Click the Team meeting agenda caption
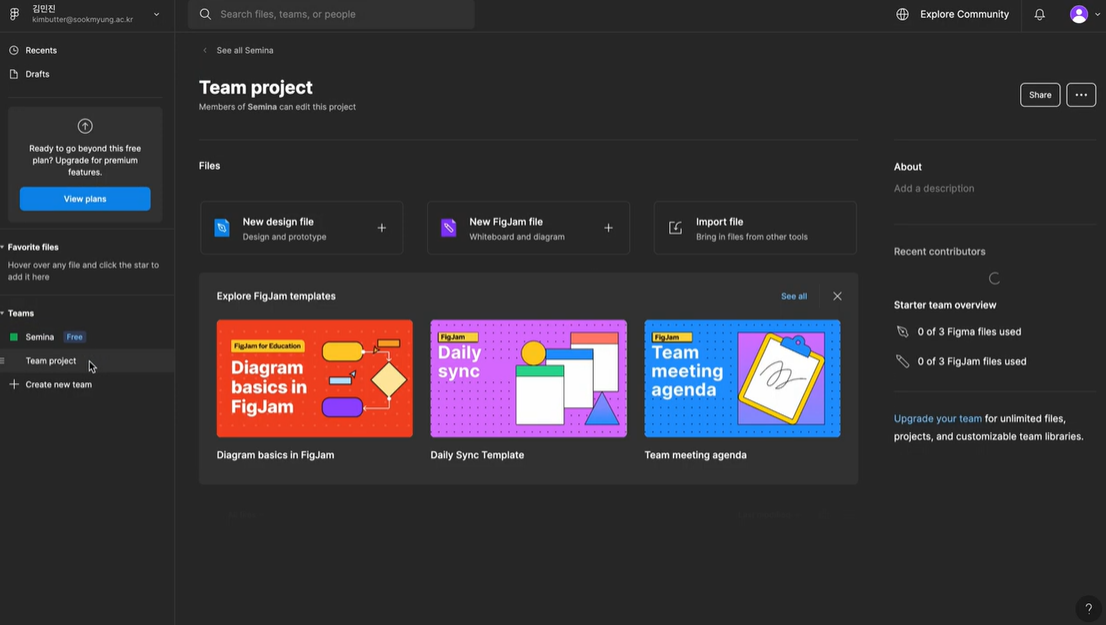Screen dimensions: 1106x625 [695, 455]
